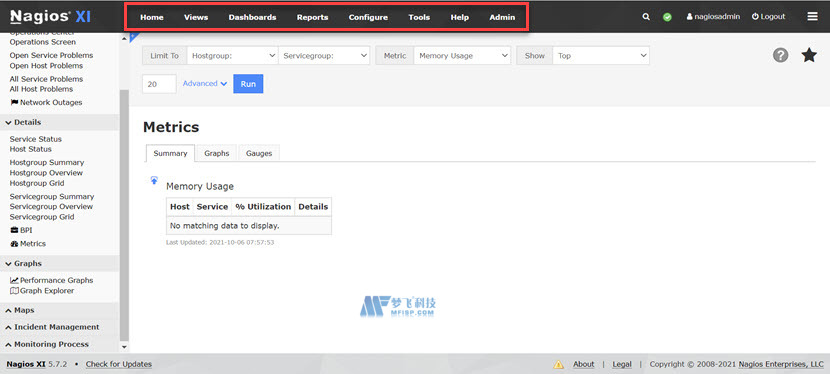Image resolution: width=830 pixels, height=374 pixels.
Task: Open the Metric Memory Usage dropdown
Action: click(x=462, y=56)
